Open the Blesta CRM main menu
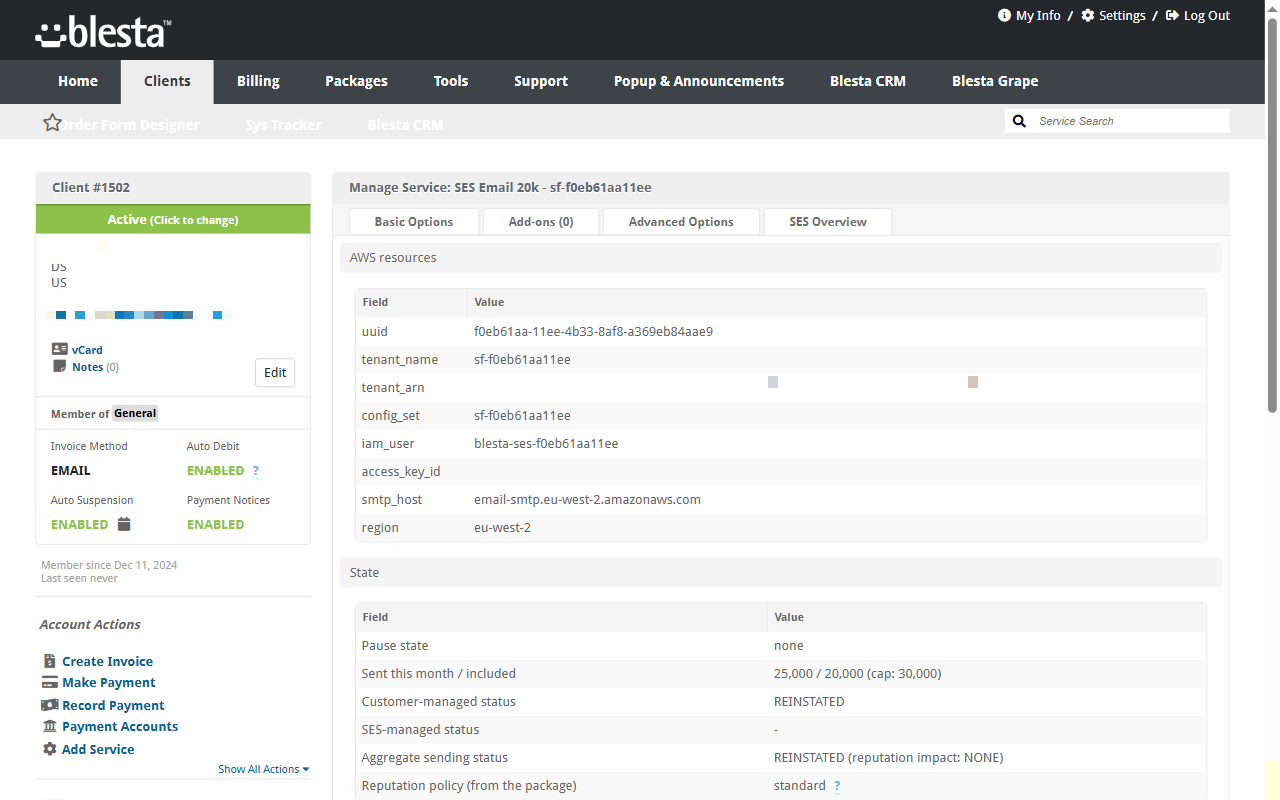This screenshot has width=1280, height=800. [x=868, y=81]
